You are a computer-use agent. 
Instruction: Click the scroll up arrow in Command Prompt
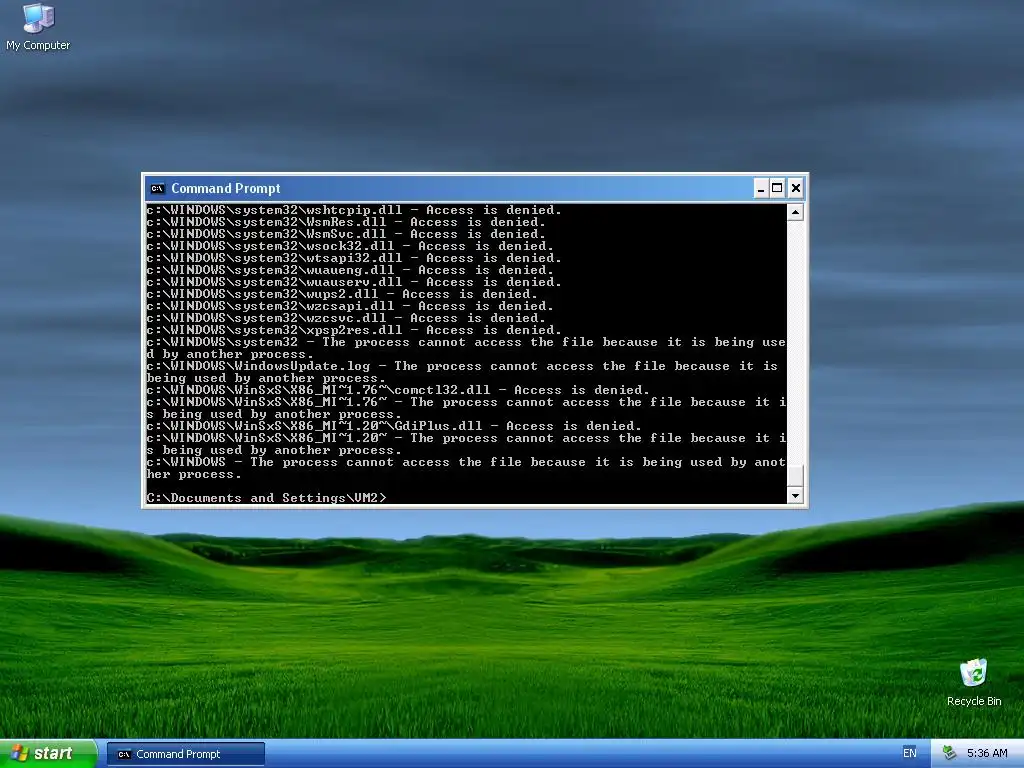[795, 212]
